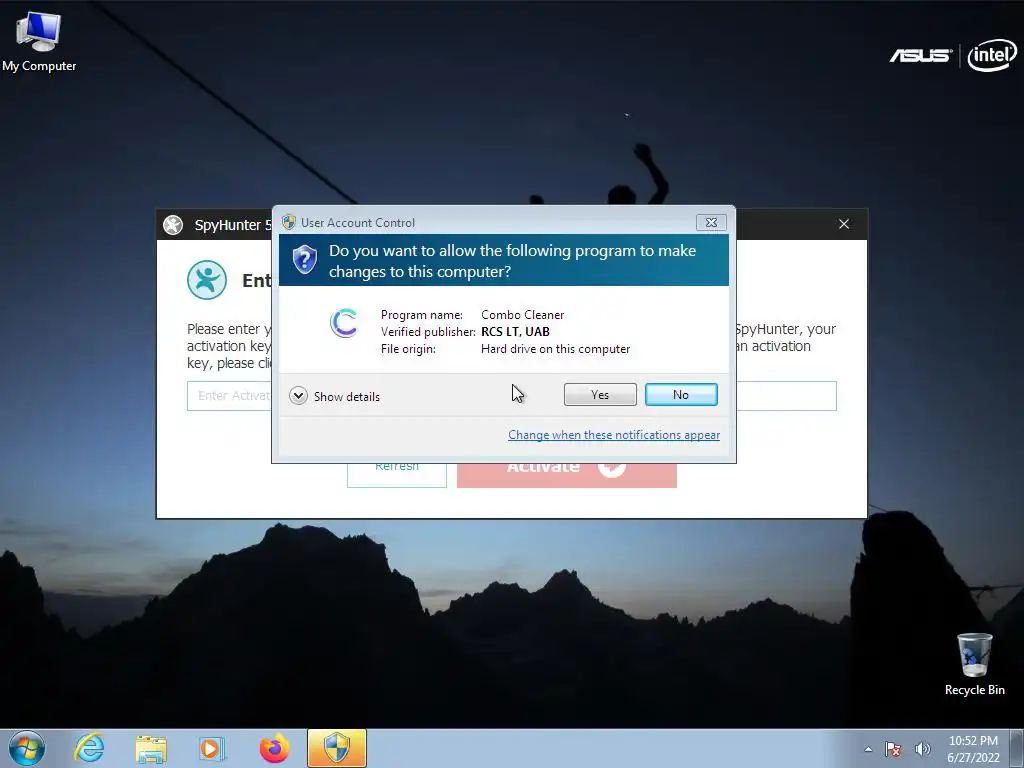Image resolution: width=1024 pixels, height=768 pixels.
Task: Open the Windows Start menu
Action: 27,748
